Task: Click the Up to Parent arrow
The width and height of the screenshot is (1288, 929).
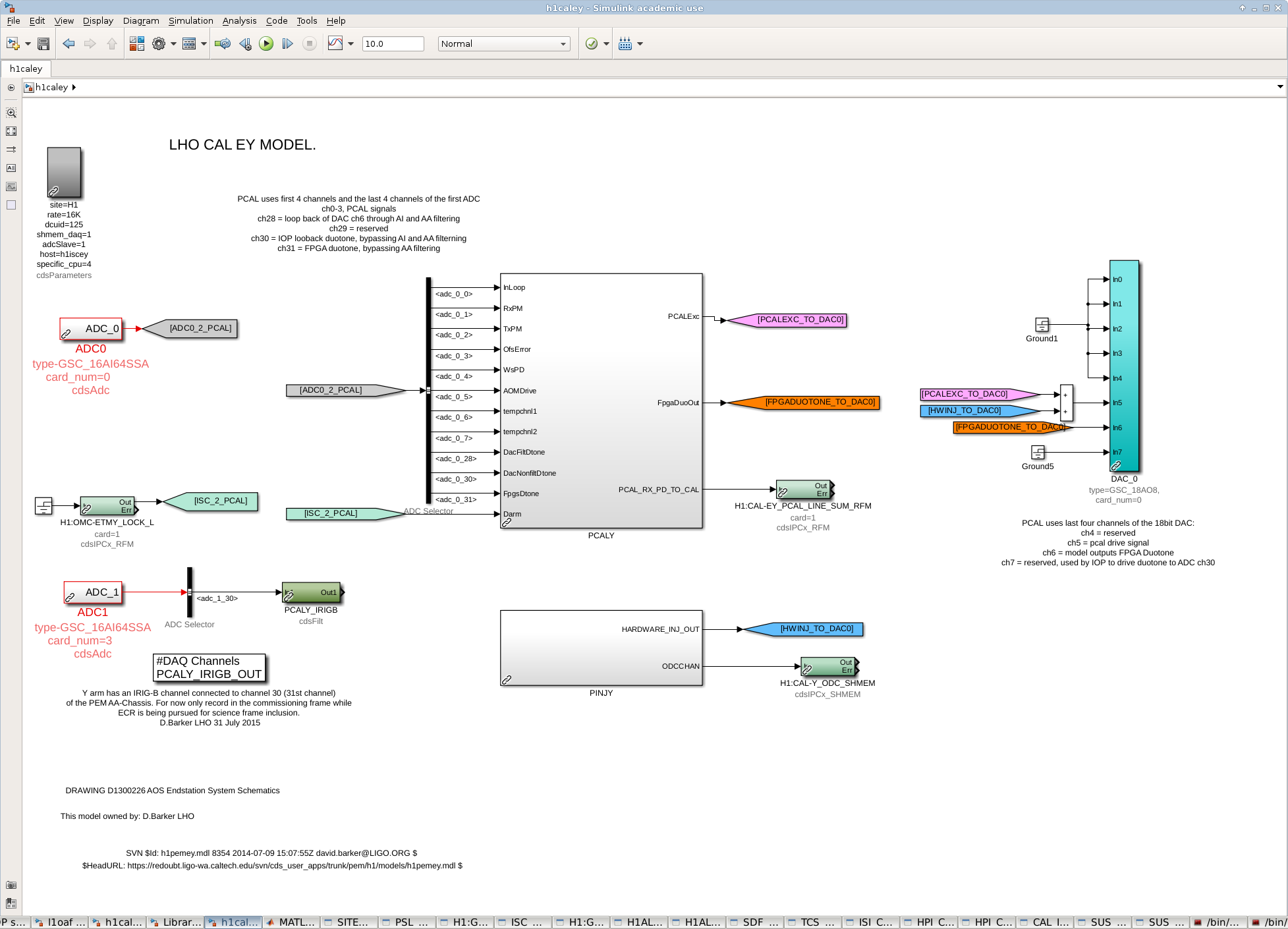Action: click(x=111, y=43)
